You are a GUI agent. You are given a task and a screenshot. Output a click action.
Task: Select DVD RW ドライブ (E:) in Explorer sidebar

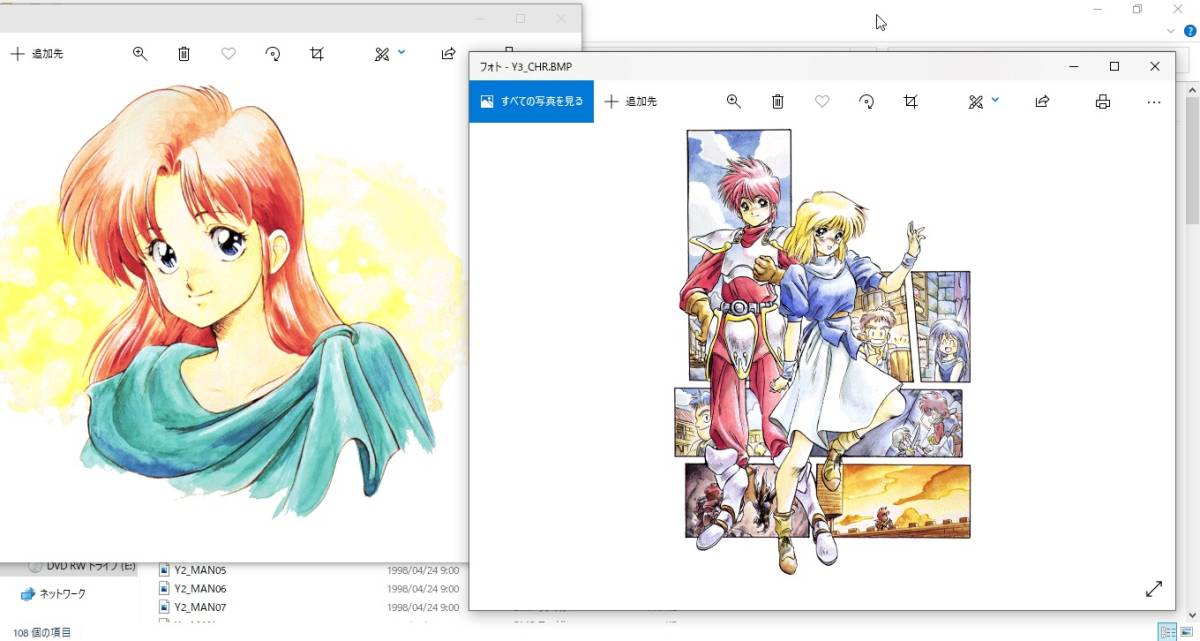(x=83, y=566)
